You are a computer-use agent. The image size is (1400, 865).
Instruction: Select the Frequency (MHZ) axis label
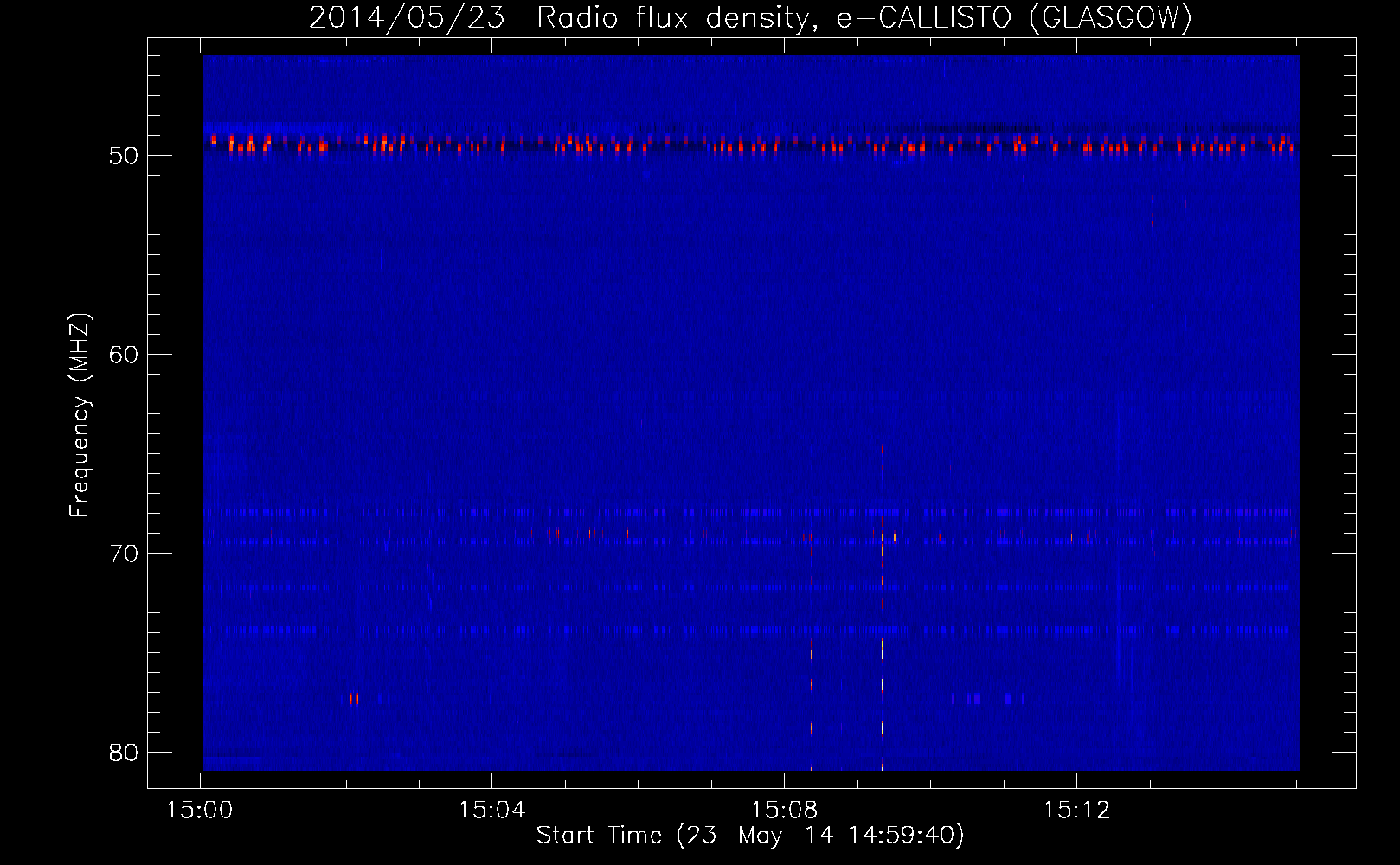click(x=79, y=415)
